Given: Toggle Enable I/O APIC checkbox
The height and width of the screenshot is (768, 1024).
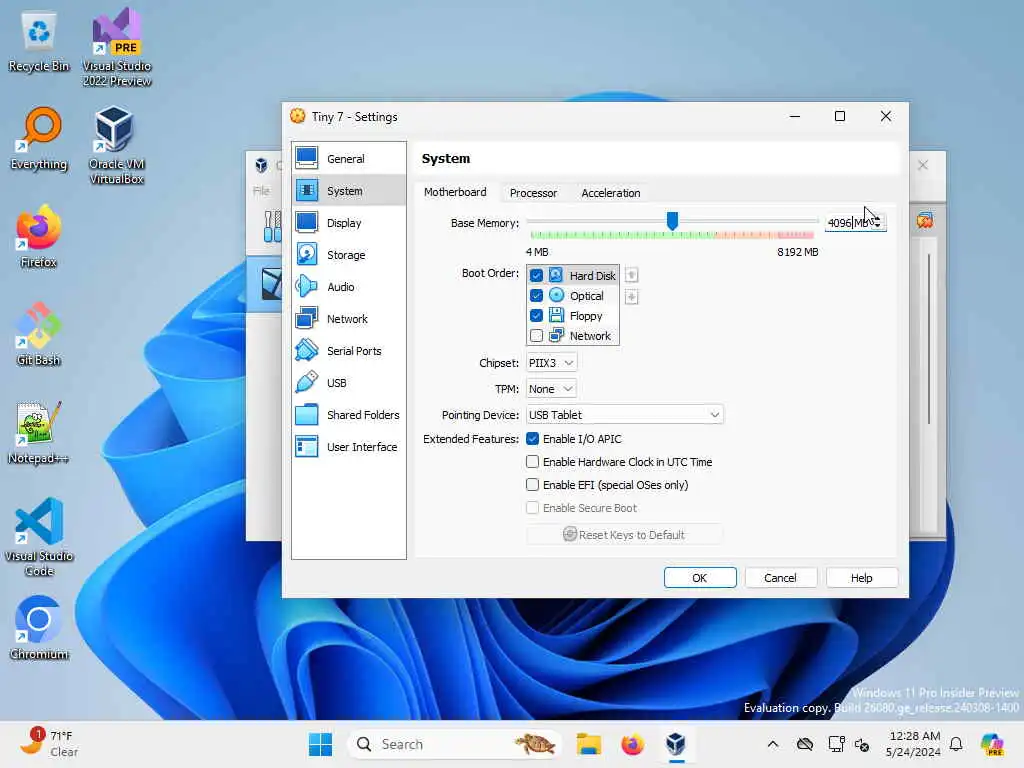Looking at the screenshot, I should 532,439.
